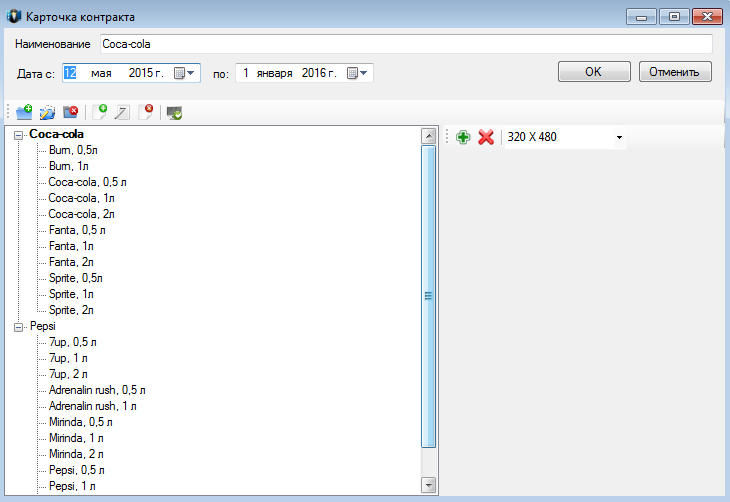Select 'Burn, 0,5л' tree item
The image size is (730, 502).
[x=73, y=150]
